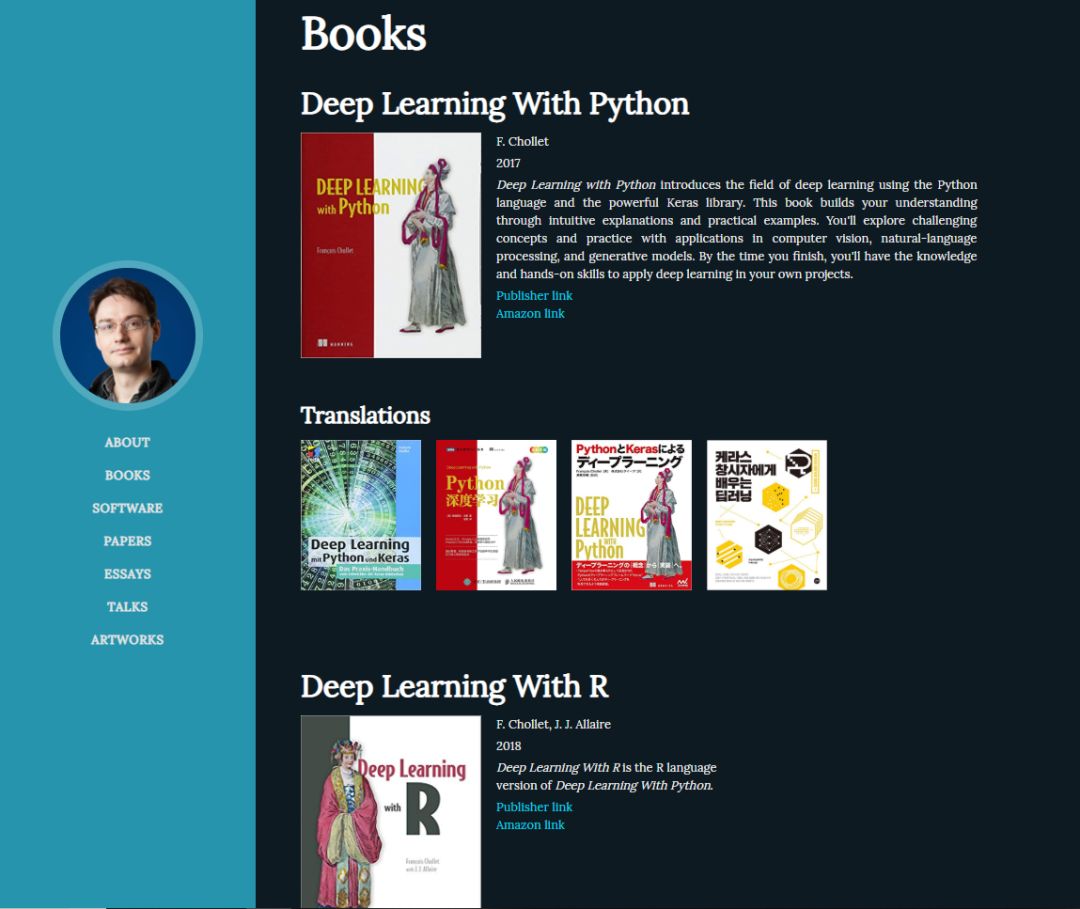Viewport: 1080px width, 909px height.
Task: Open the ABOUT page in sidebar
Action: pos(127,443)
